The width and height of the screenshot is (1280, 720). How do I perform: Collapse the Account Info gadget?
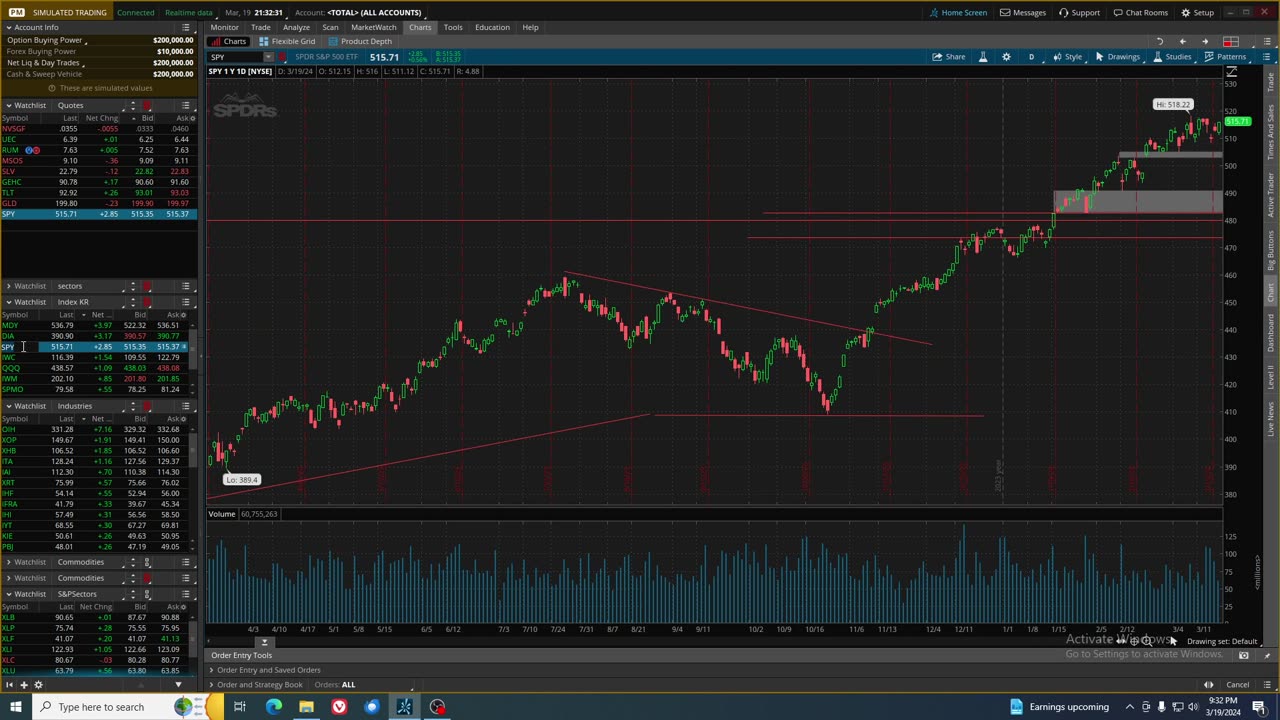[x=8, y=27]
